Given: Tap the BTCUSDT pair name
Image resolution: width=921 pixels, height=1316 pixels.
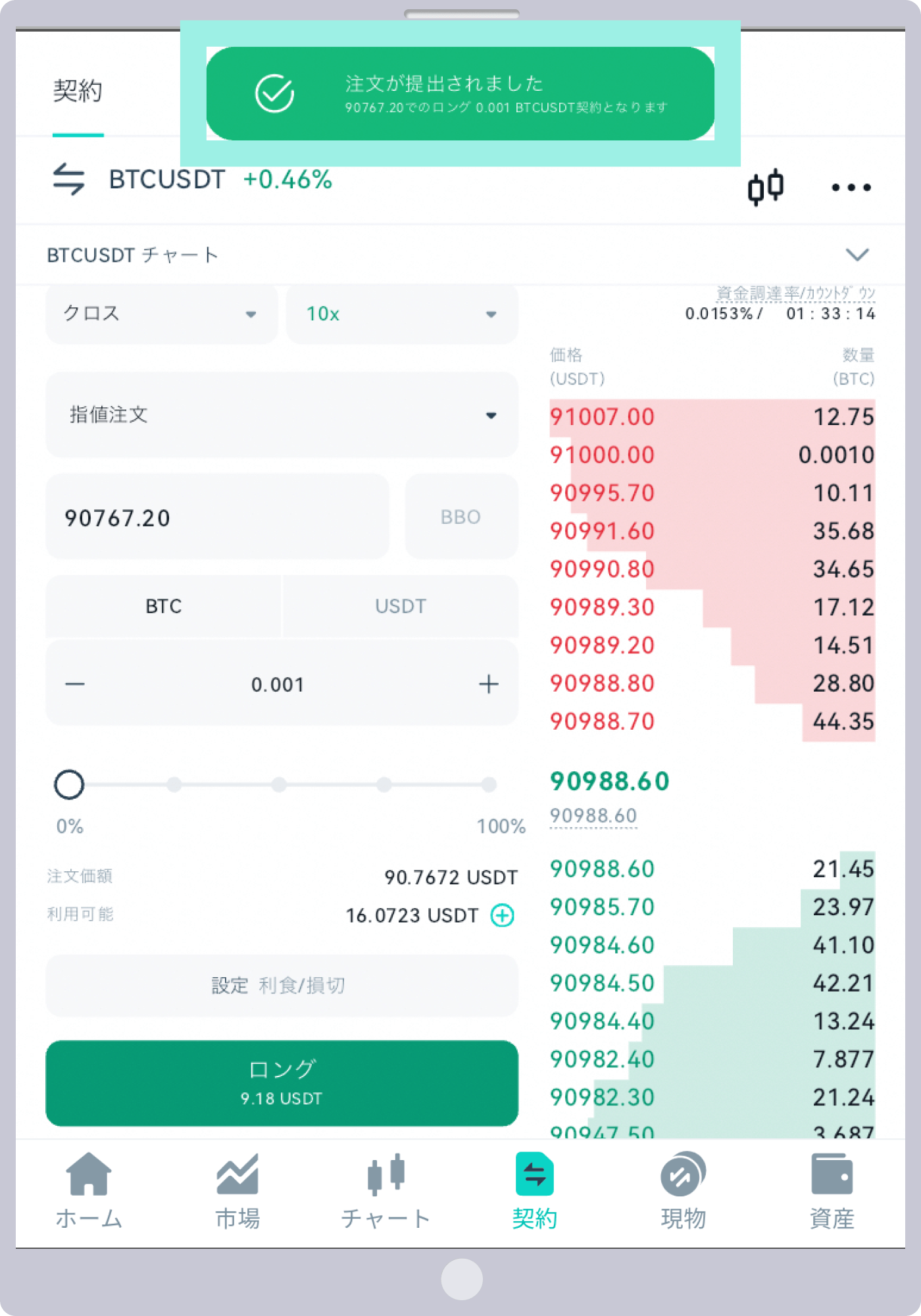Looking at the screenshot, I should pyautogui.click(x=167, y=180).
